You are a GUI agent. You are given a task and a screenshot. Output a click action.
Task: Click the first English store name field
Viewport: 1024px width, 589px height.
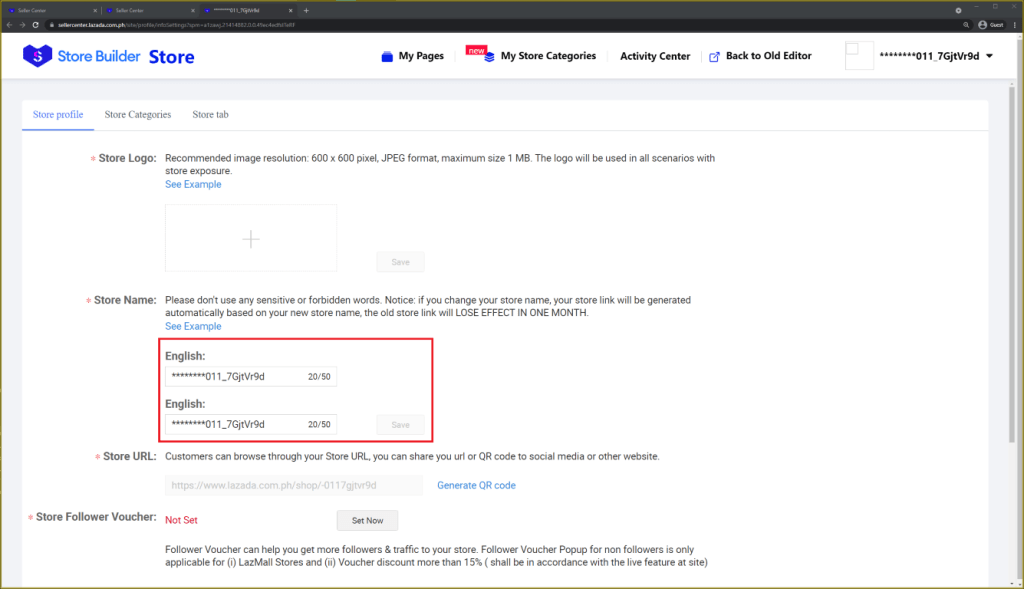pyautogui.click(x=238, y=376)
